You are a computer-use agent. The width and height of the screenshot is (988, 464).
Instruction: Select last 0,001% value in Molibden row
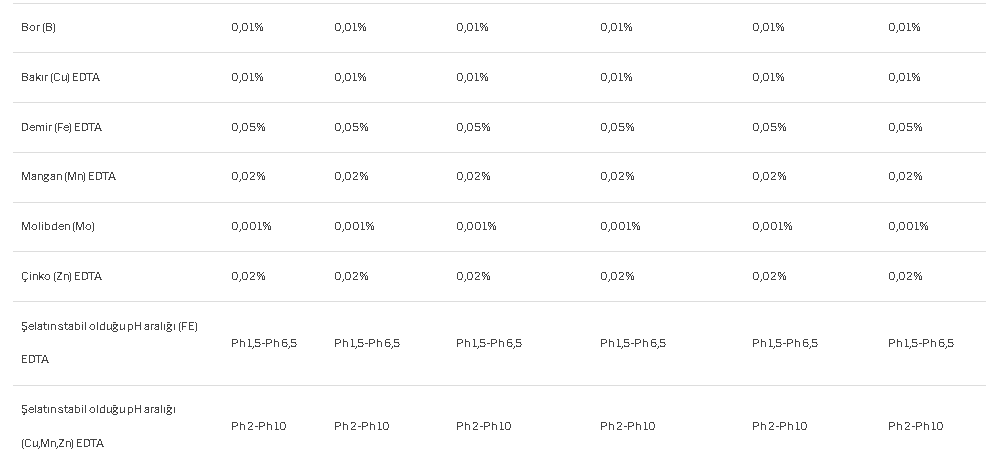click(909, 226)
